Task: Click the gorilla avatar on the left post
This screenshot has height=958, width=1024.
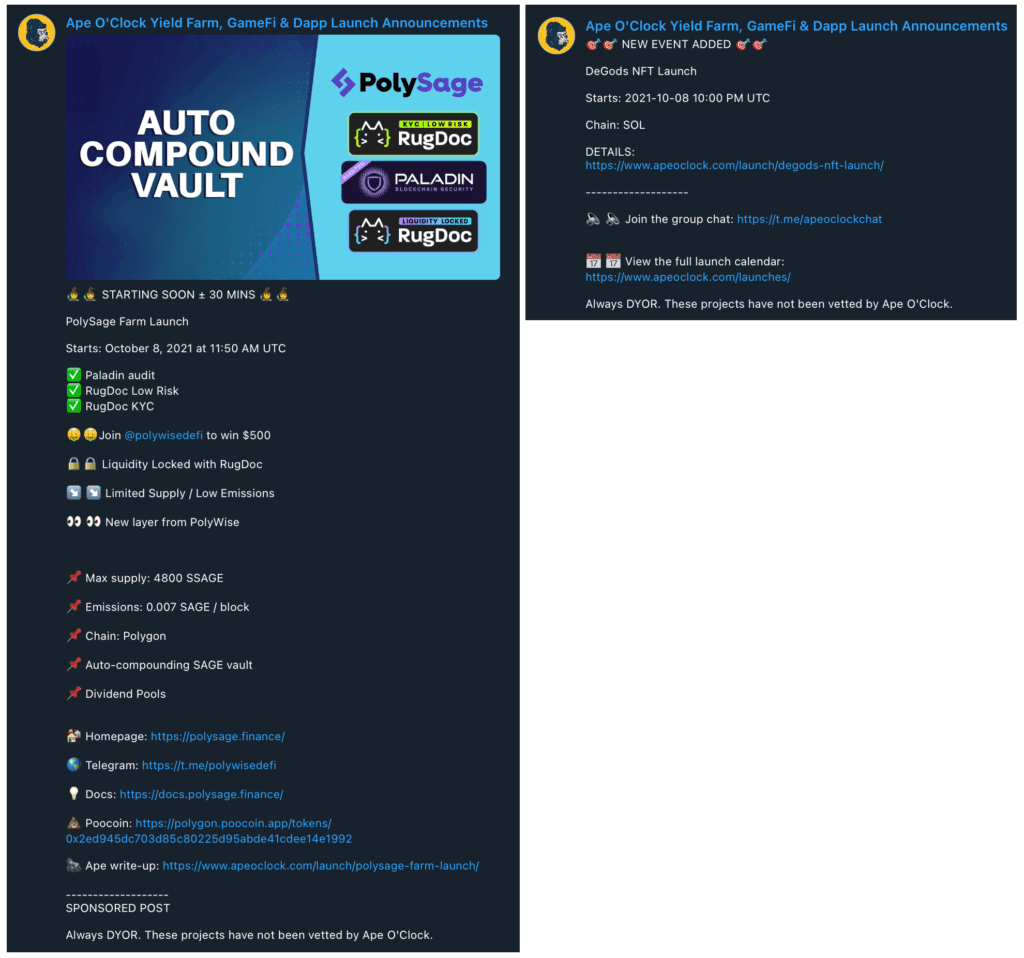Action: pos(37,32)
